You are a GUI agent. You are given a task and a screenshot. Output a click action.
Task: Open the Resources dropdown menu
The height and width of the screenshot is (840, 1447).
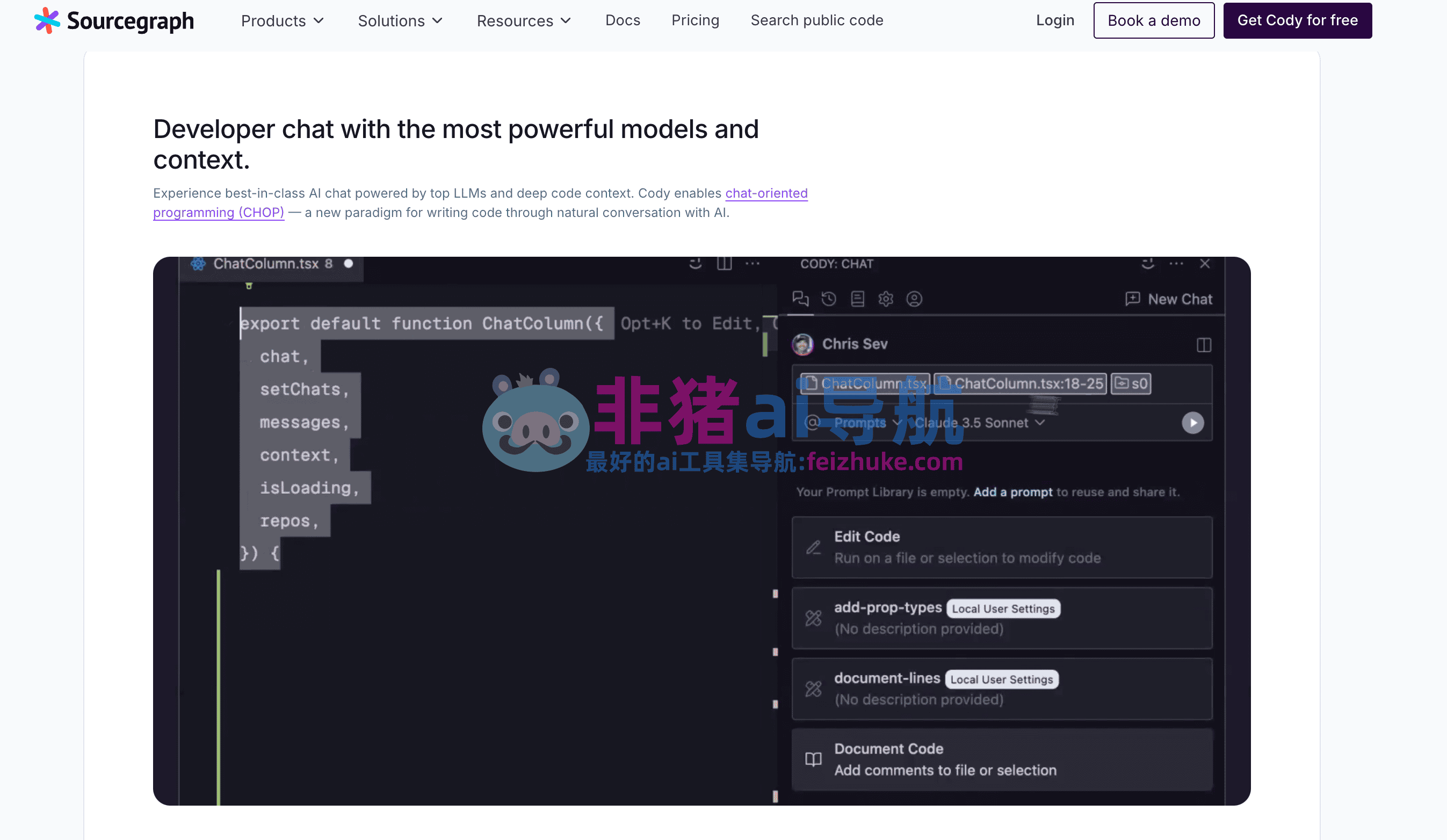(523, 20)
